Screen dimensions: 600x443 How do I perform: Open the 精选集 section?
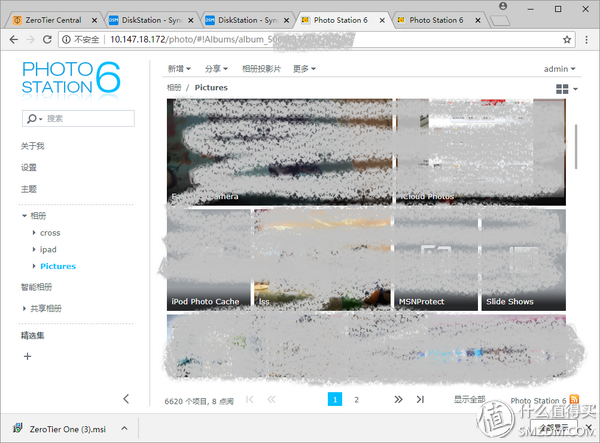[x=33, y=336]
